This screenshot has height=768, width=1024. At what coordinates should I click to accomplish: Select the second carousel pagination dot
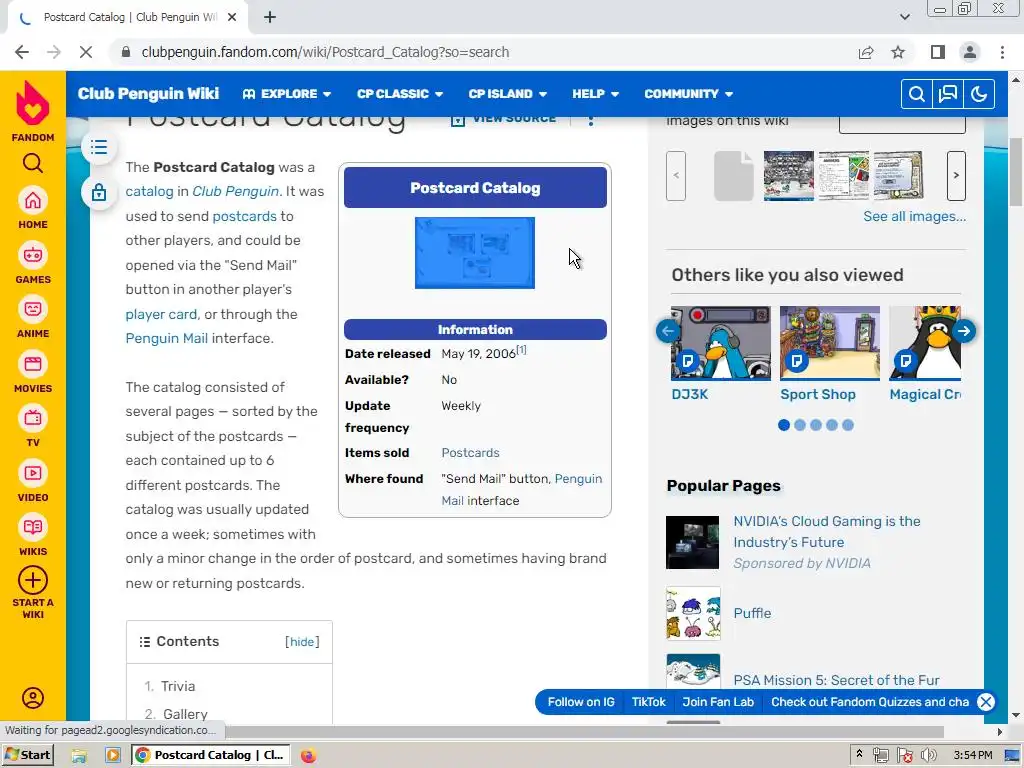[800, 425]
